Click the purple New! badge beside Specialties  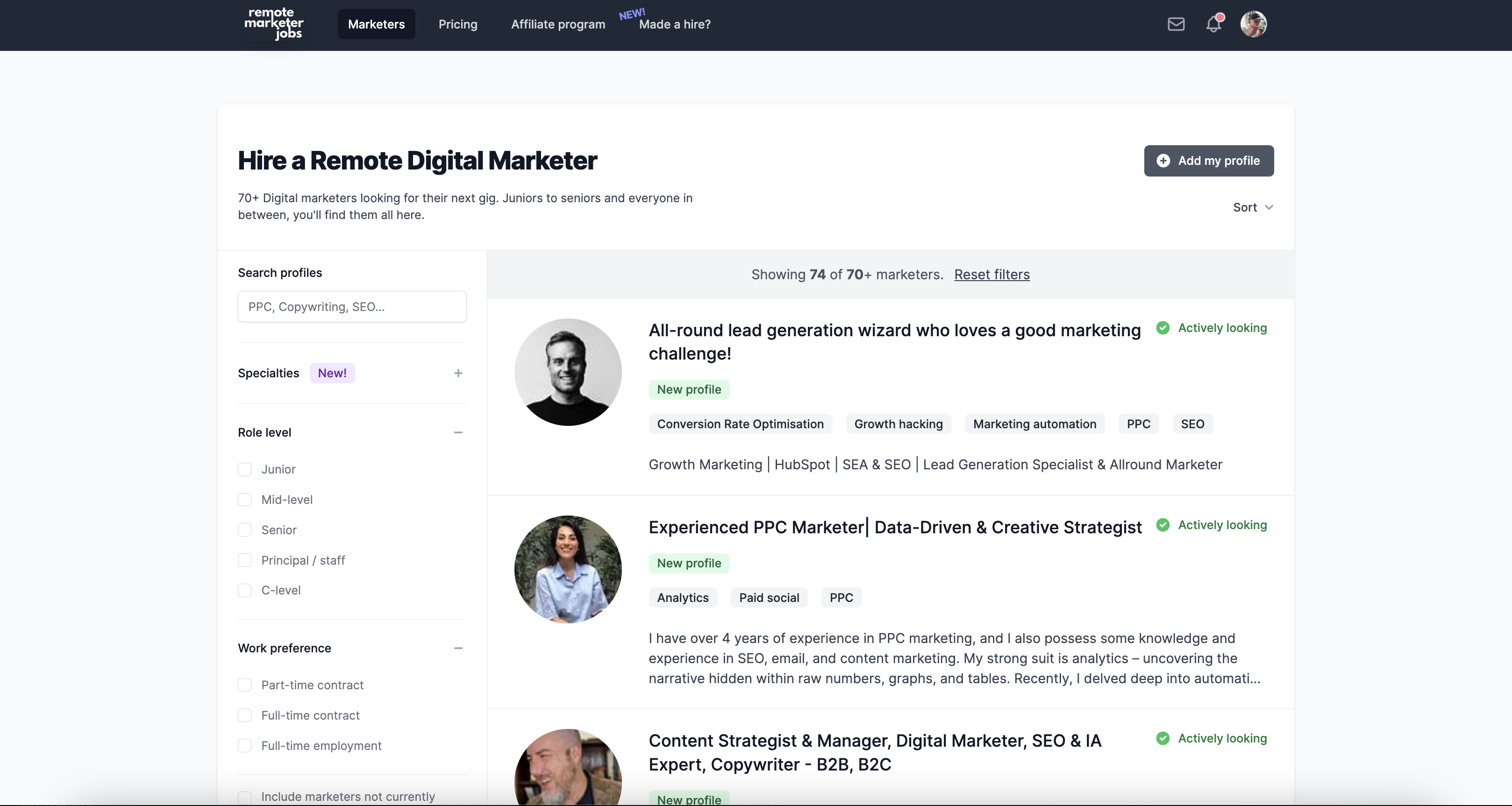(332, 373)
